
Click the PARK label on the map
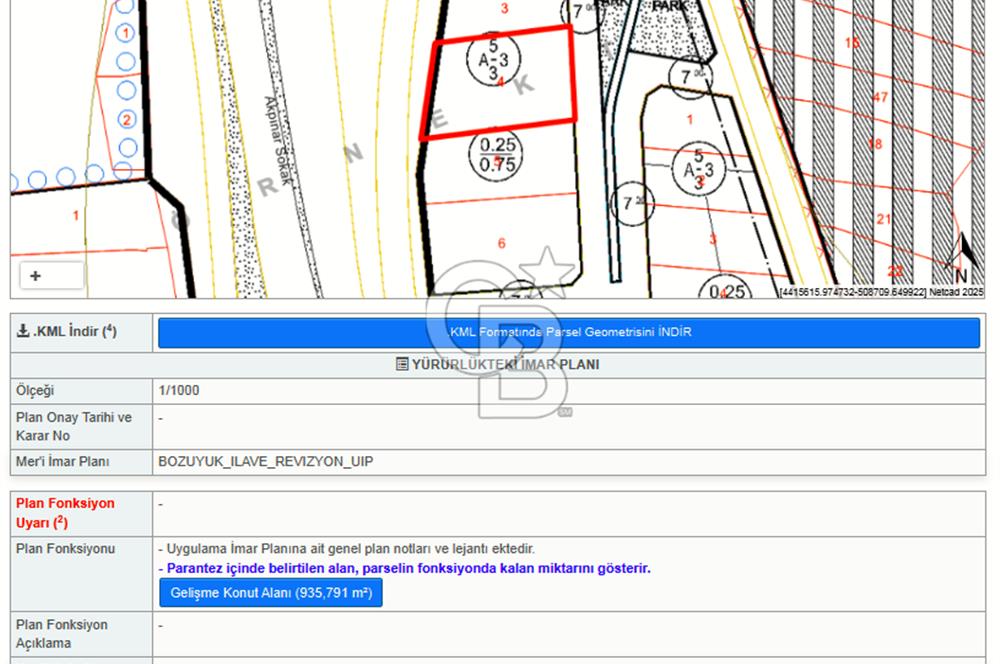pos(669,6)
